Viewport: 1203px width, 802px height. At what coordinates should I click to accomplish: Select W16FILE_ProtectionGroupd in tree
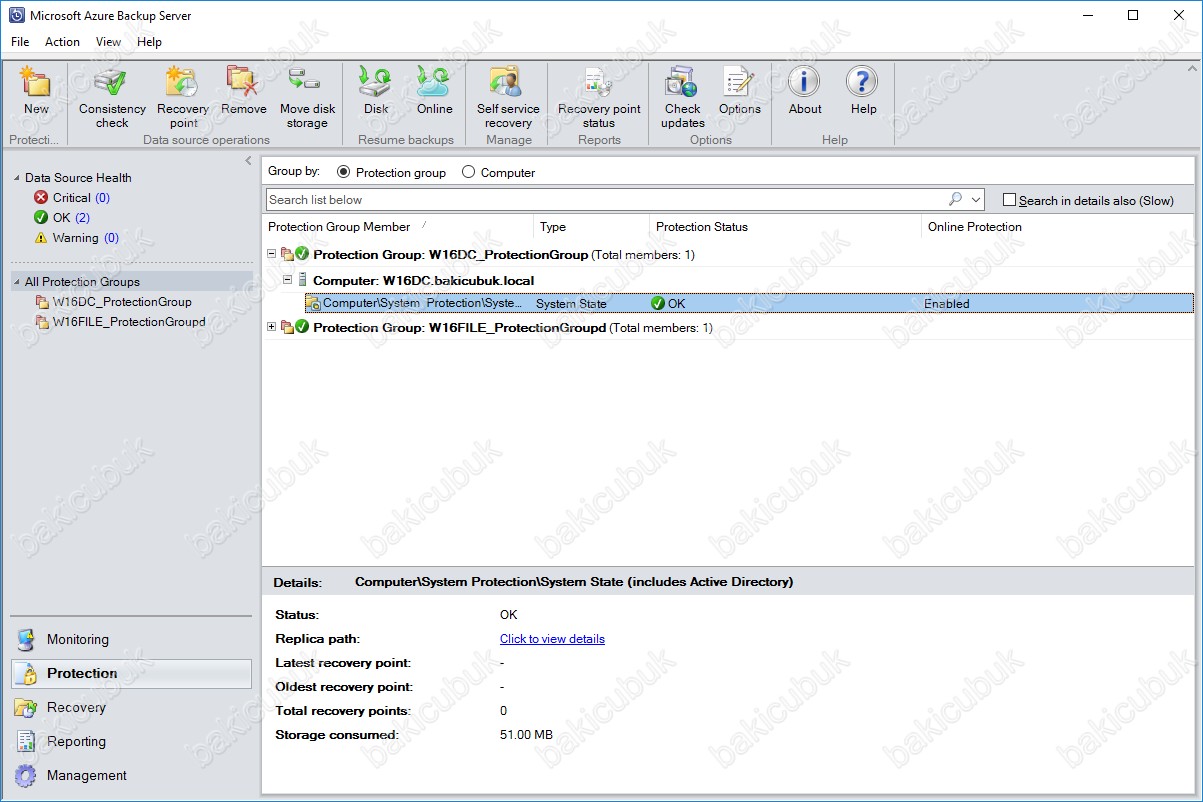[129, 322]
